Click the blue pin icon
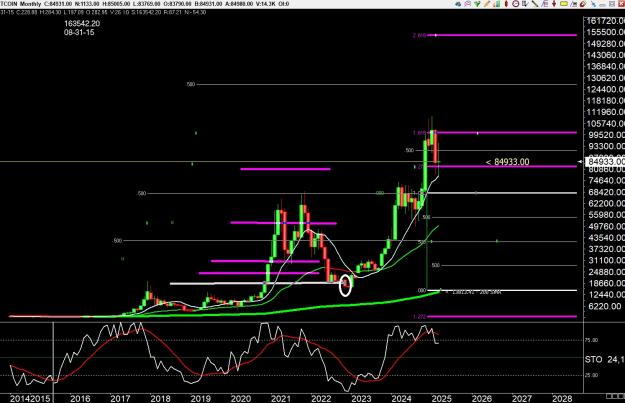Image resolution: width=625 pixels, height=403 pixels. (x=594, y=4)
